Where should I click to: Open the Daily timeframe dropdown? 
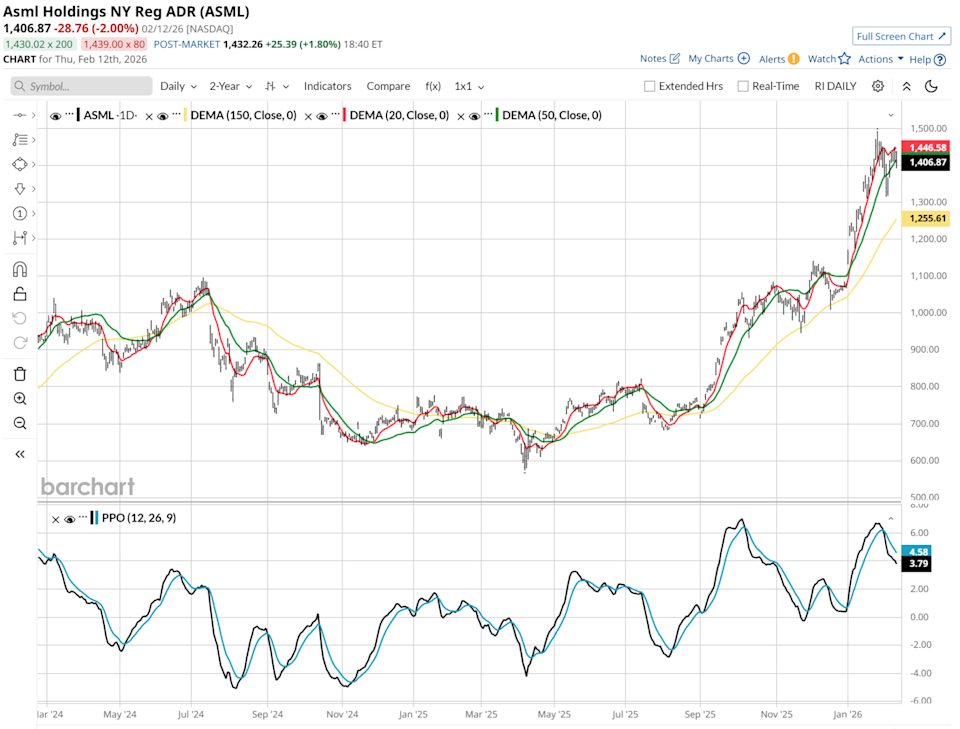coord(176,86)
